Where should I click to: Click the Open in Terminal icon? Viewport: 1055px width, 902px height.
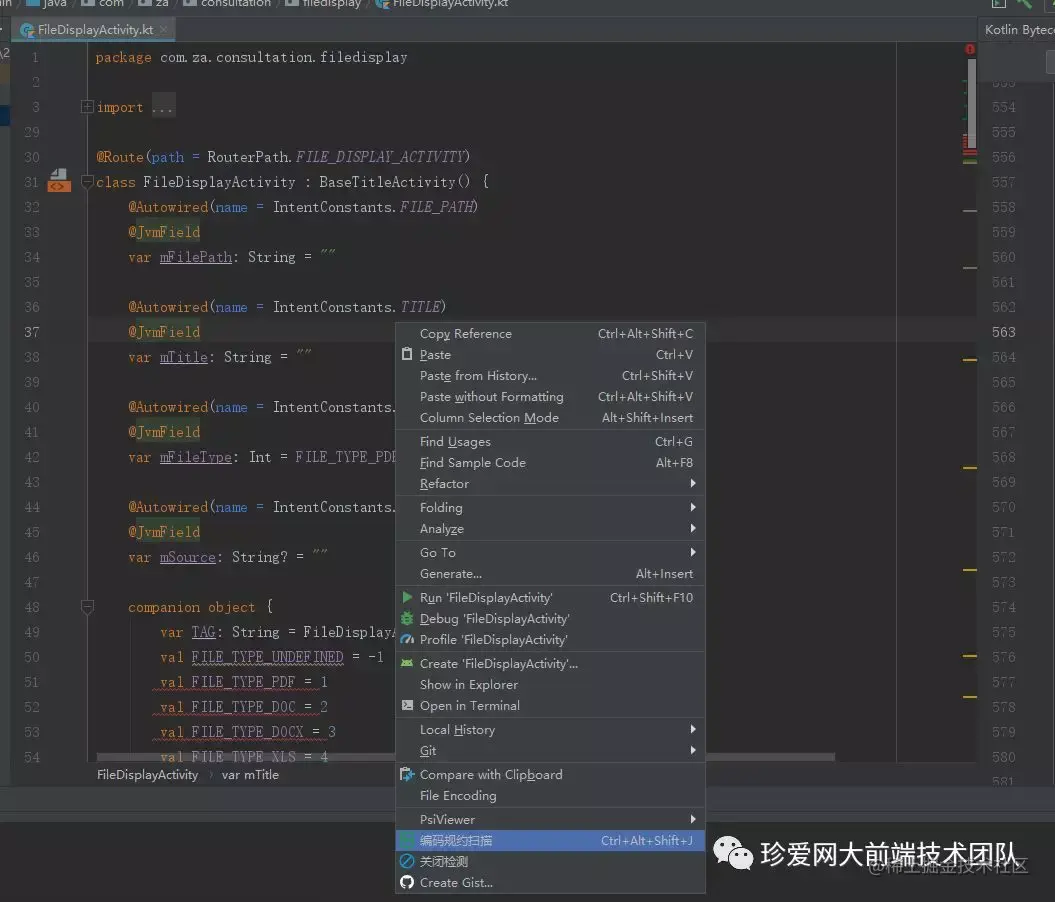(x=406, y=705)
